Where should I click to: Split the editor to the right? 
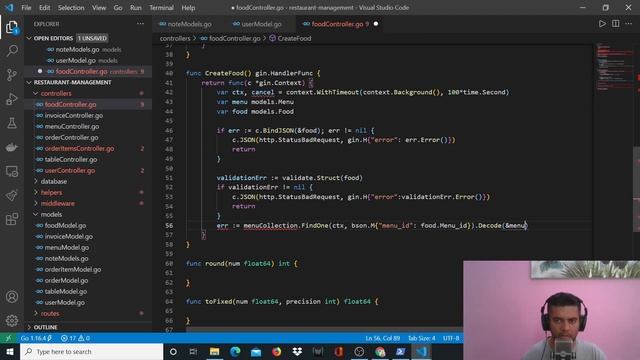(616, 24)
